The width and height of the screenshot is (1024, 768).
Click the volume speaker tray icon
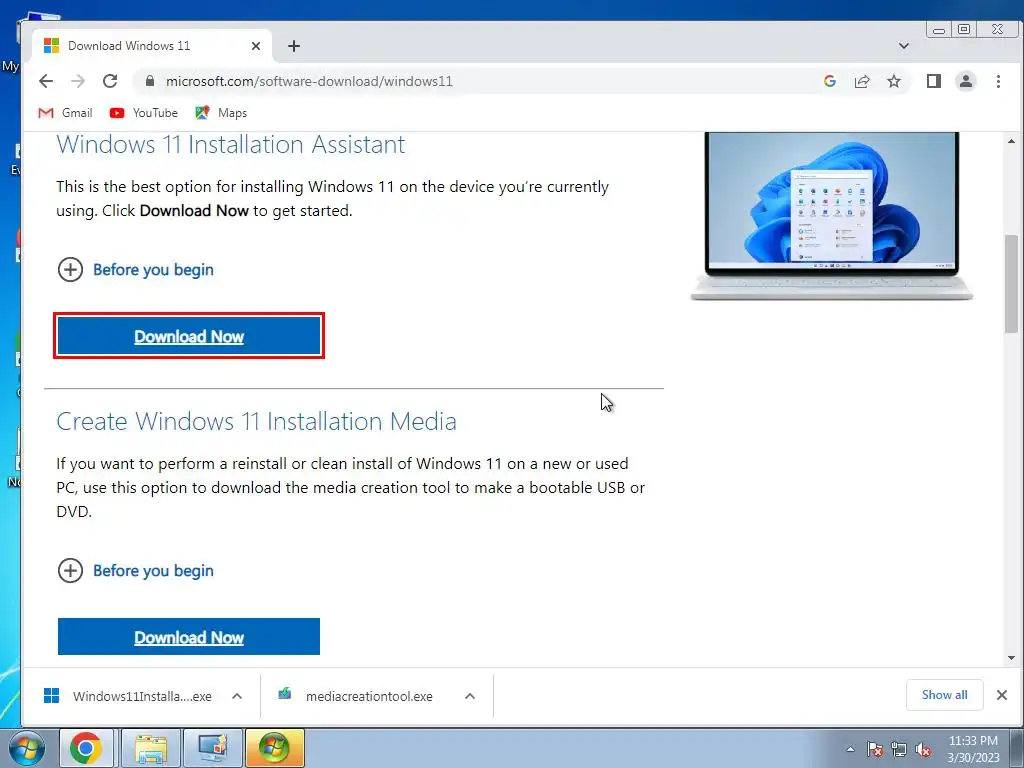pyautogui.click(x=923, y=749)
